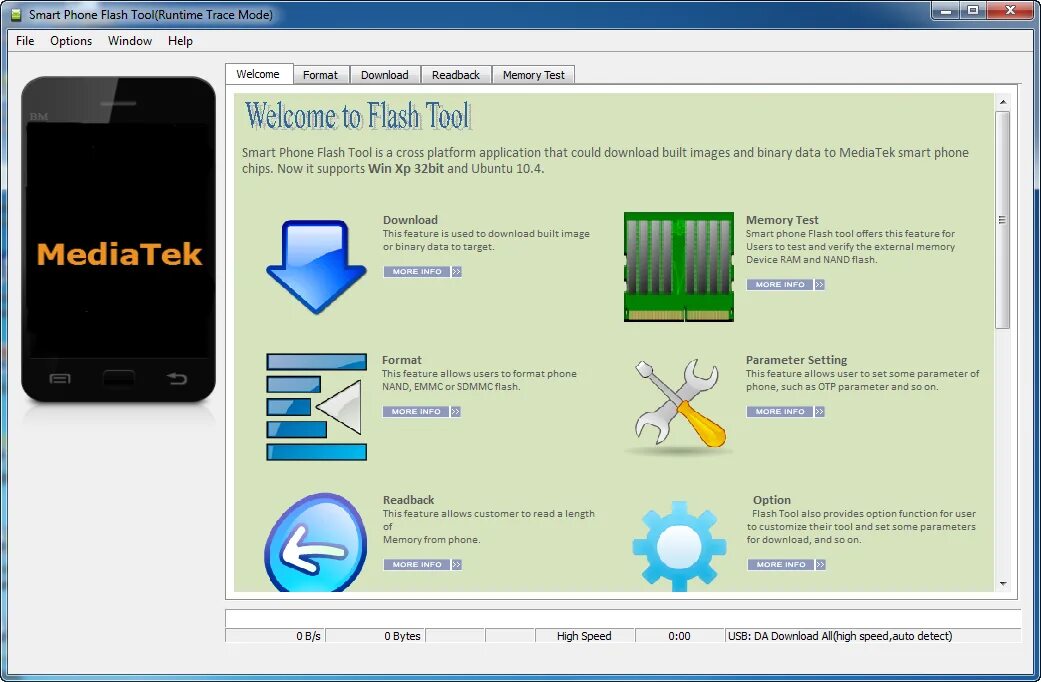Image resolution: width=1041 pixels, height=682 pixels.
Task: Click the Format blue bars icon
Action: point(316,407)
